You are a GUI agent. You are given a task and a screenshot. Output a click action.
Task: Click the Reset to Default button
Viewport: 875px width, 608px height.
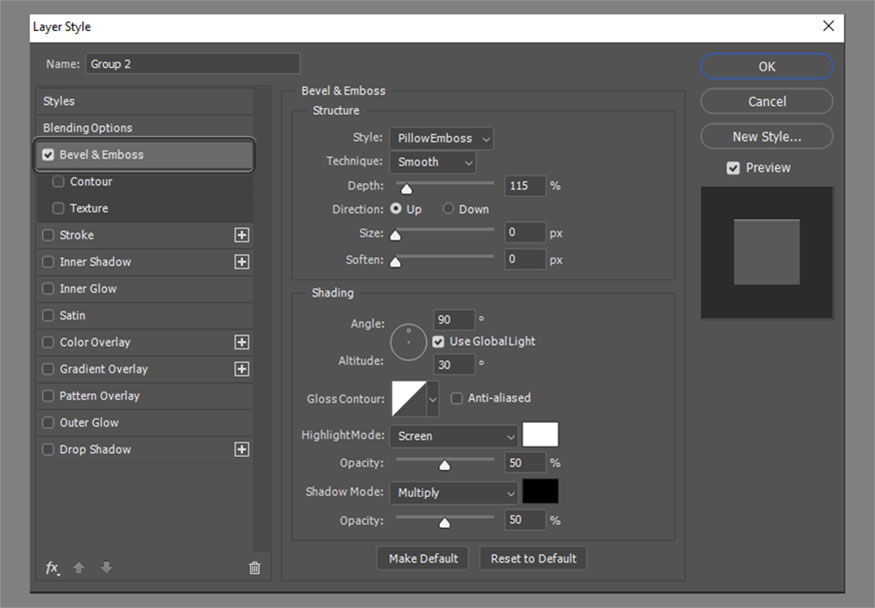click(533, 558)
